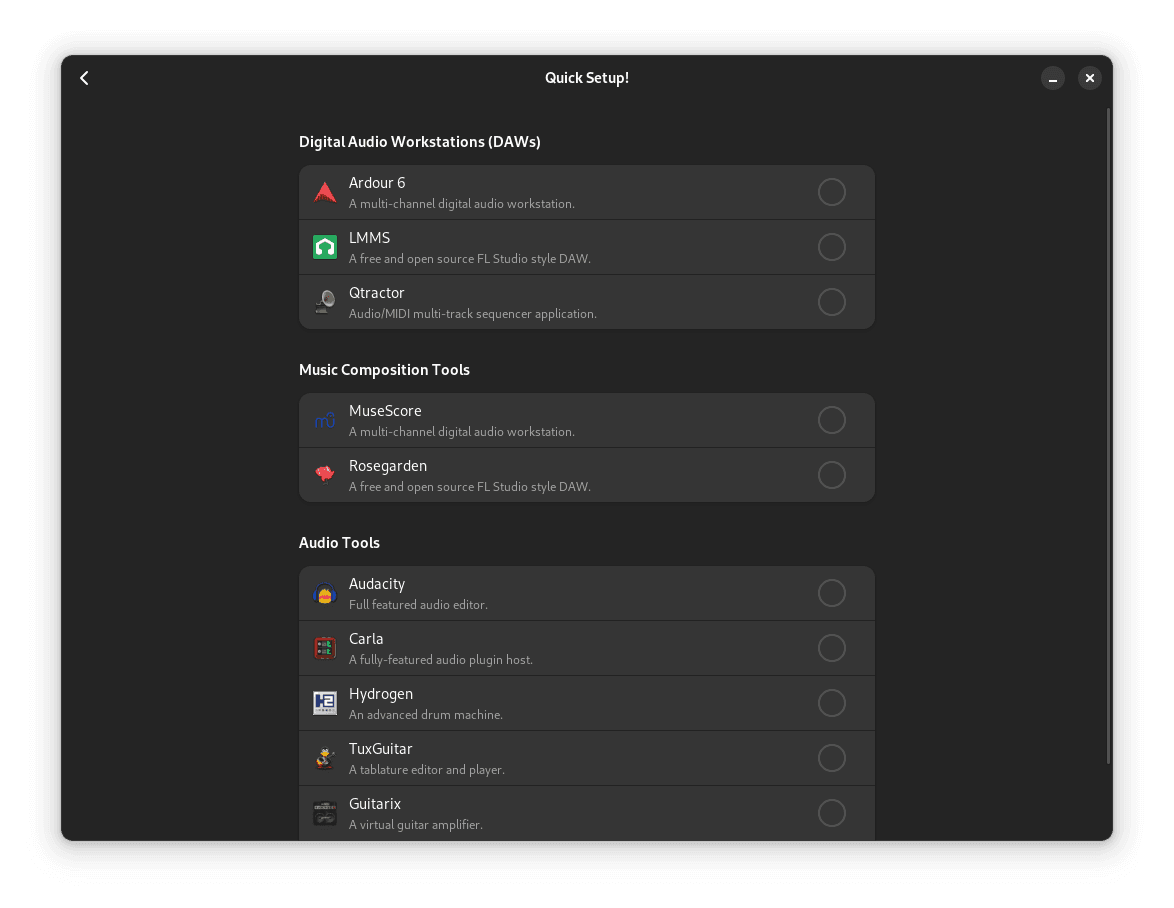The width and height of the screenshot is (1174, 908).
Task: Click the 'Carla' title text
Action: pyautogui.click(x=366, y=639)
